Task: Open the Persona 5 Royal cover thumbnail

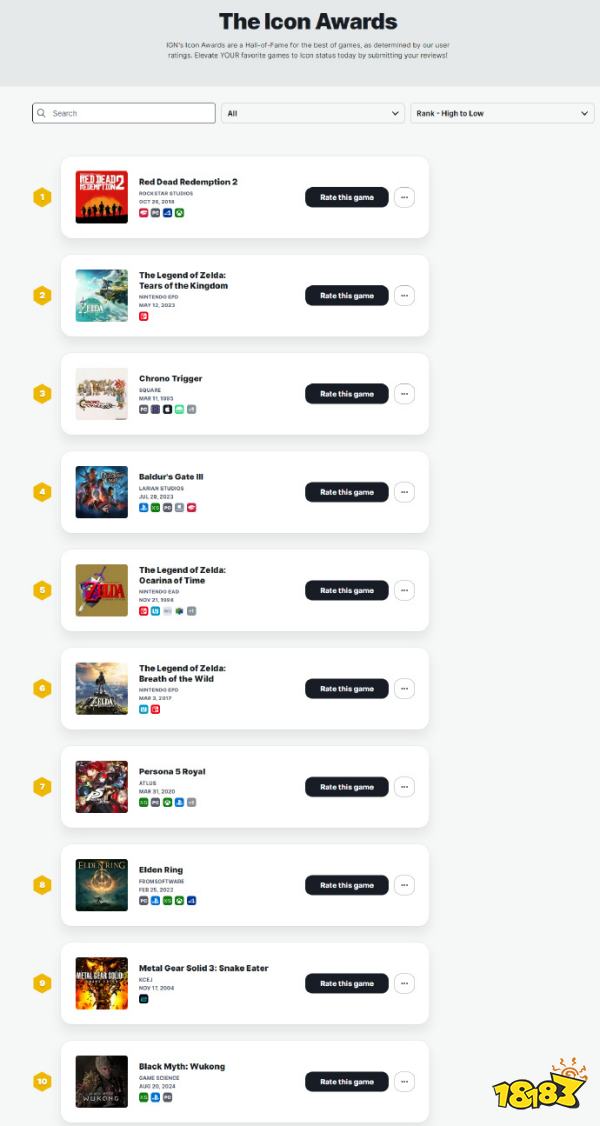Action: (x=102, y=787)
